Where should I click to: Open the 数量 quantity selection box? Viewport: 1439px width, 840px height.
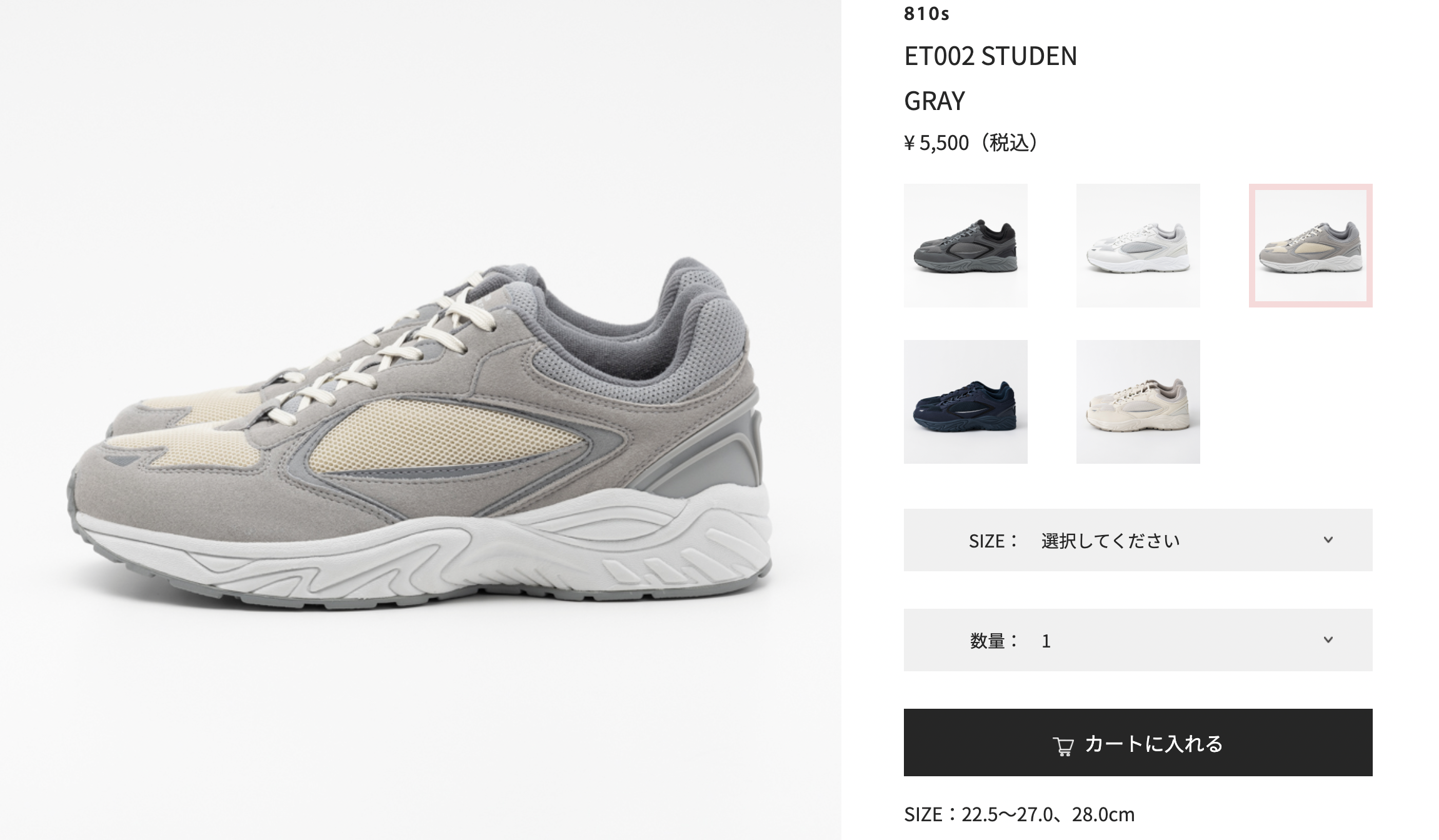coord(1138,640)
